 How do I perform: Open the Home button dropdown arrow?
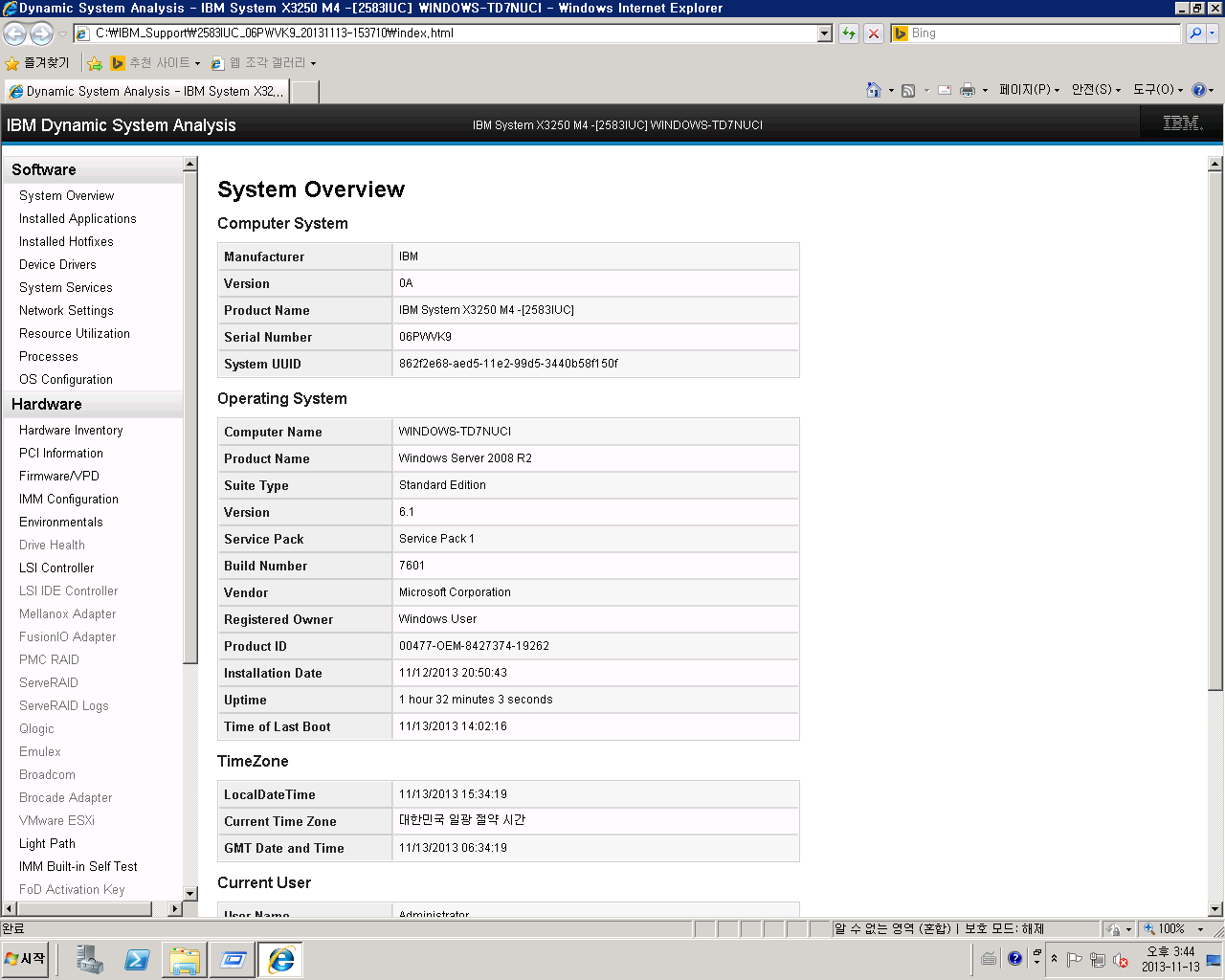[x=891, y=90]
